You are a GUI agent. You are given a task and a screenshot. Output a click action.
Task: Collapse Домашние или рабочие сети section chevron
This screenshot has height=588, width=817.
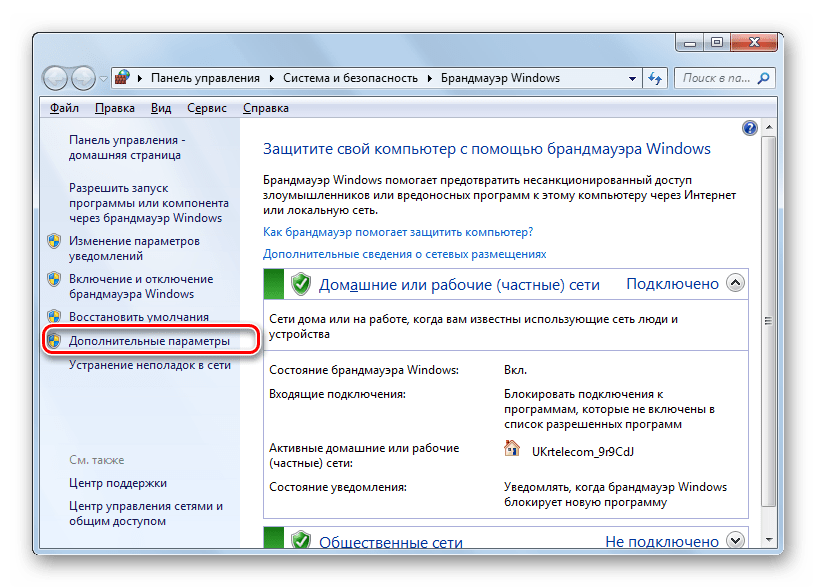(735, 283)
